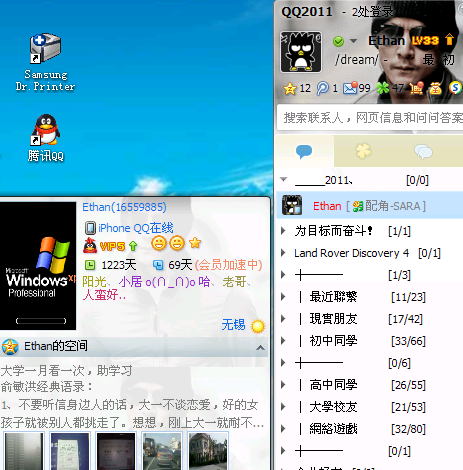463x470 pixels.
Task: Open the house building photo thumbnail
Action: tap(208, 451)
